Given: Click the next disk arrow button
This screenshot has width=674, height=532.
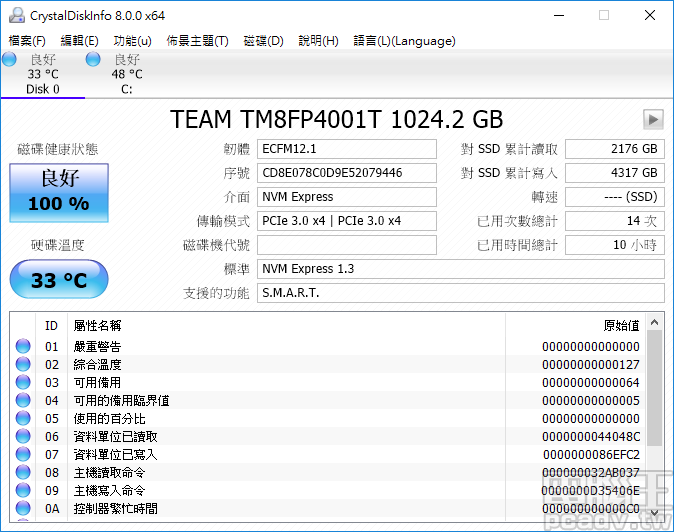Looking at the screenshot, I should 653,119.
